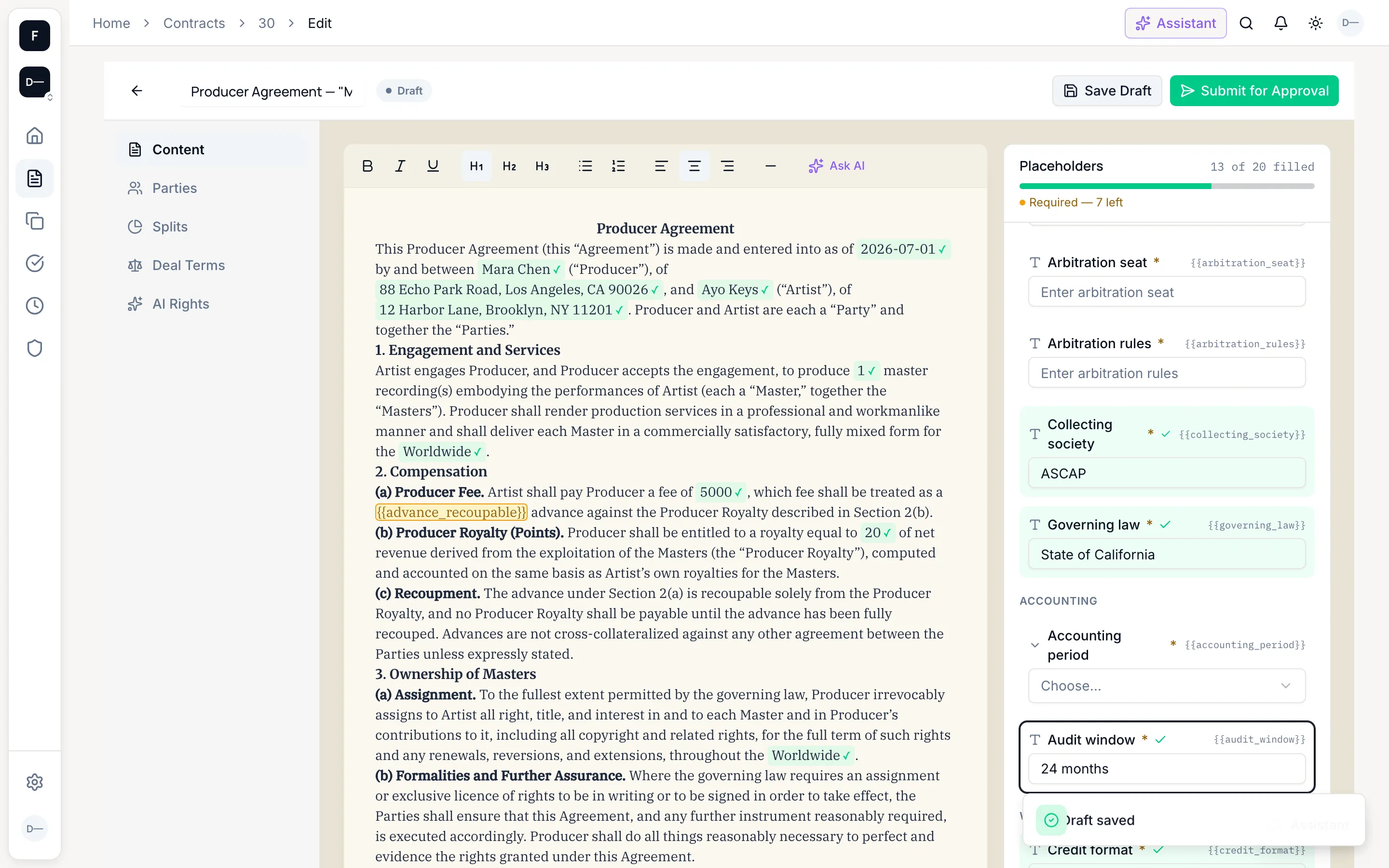The height and width of the screenshot is (868, 1389).
Task: Click the 88 Echo Park Road address placeholder
Action: click(519, 289)
